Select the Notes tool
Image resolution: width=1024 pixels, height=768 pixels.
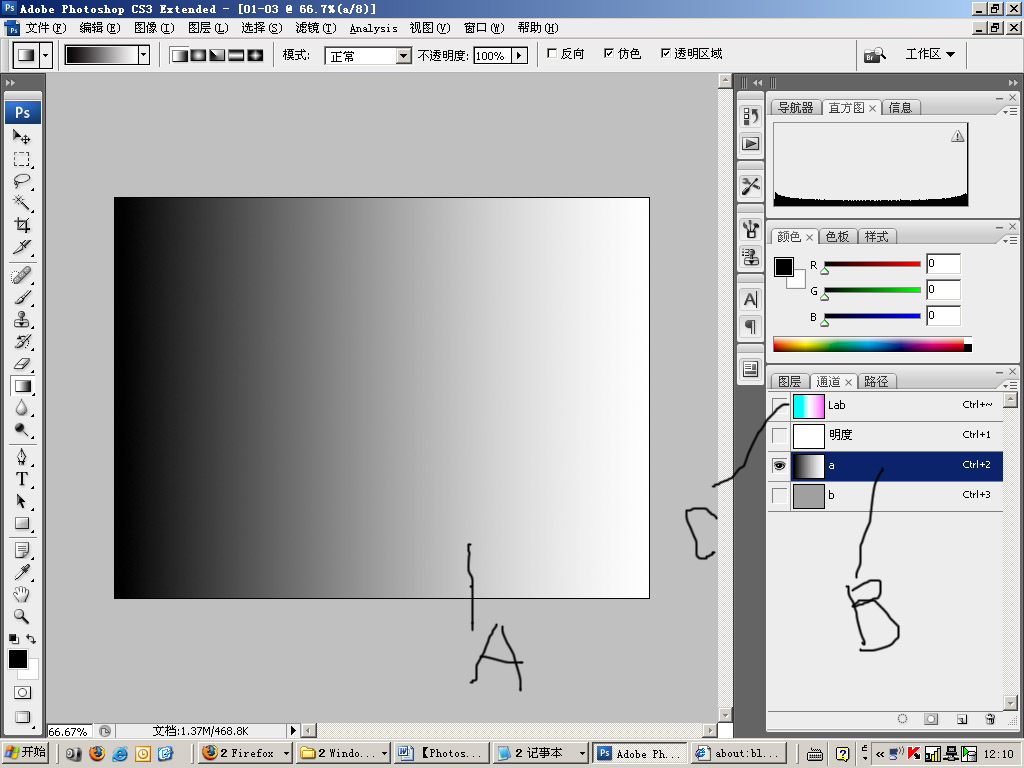pos(22,551)
